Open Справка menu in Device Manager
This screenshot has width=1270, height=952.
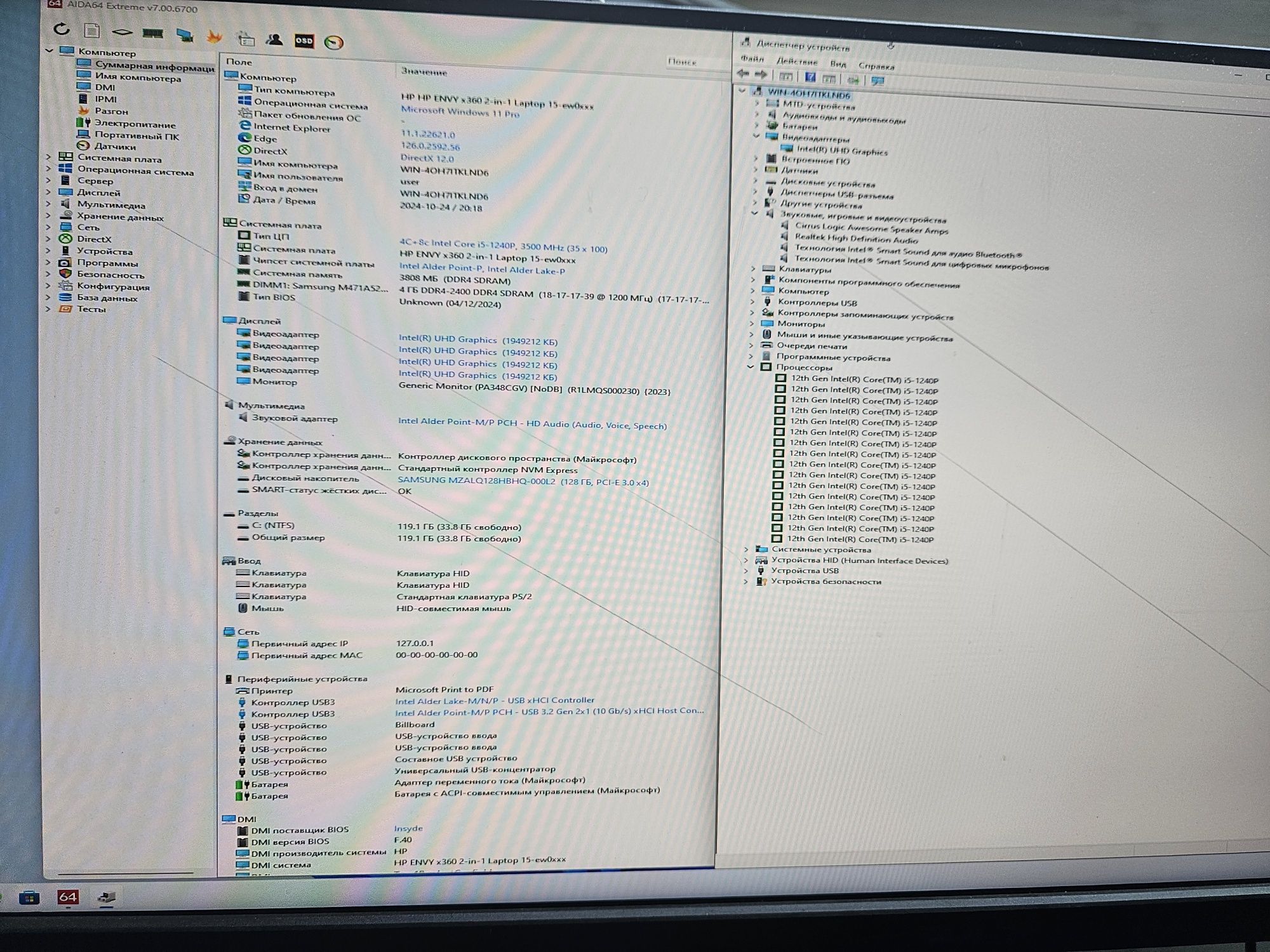coord(876,66)
